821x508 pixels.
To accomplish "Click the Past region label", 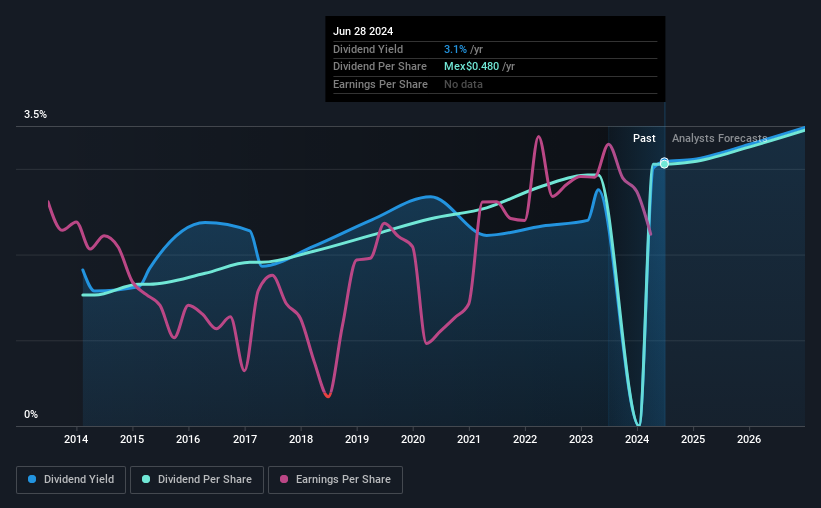I will coord(644,138).
